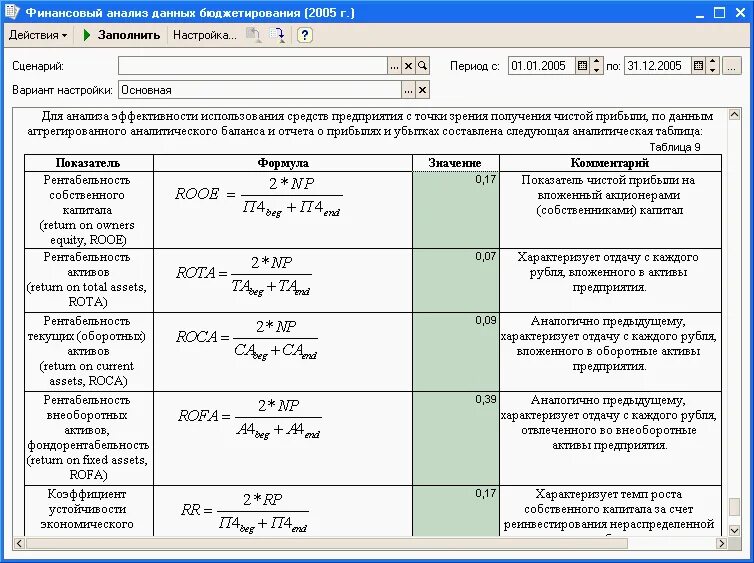Click the vertical scrollbar thumb
The width and height of the screenshot is (754, 563).
pos(734,507)
